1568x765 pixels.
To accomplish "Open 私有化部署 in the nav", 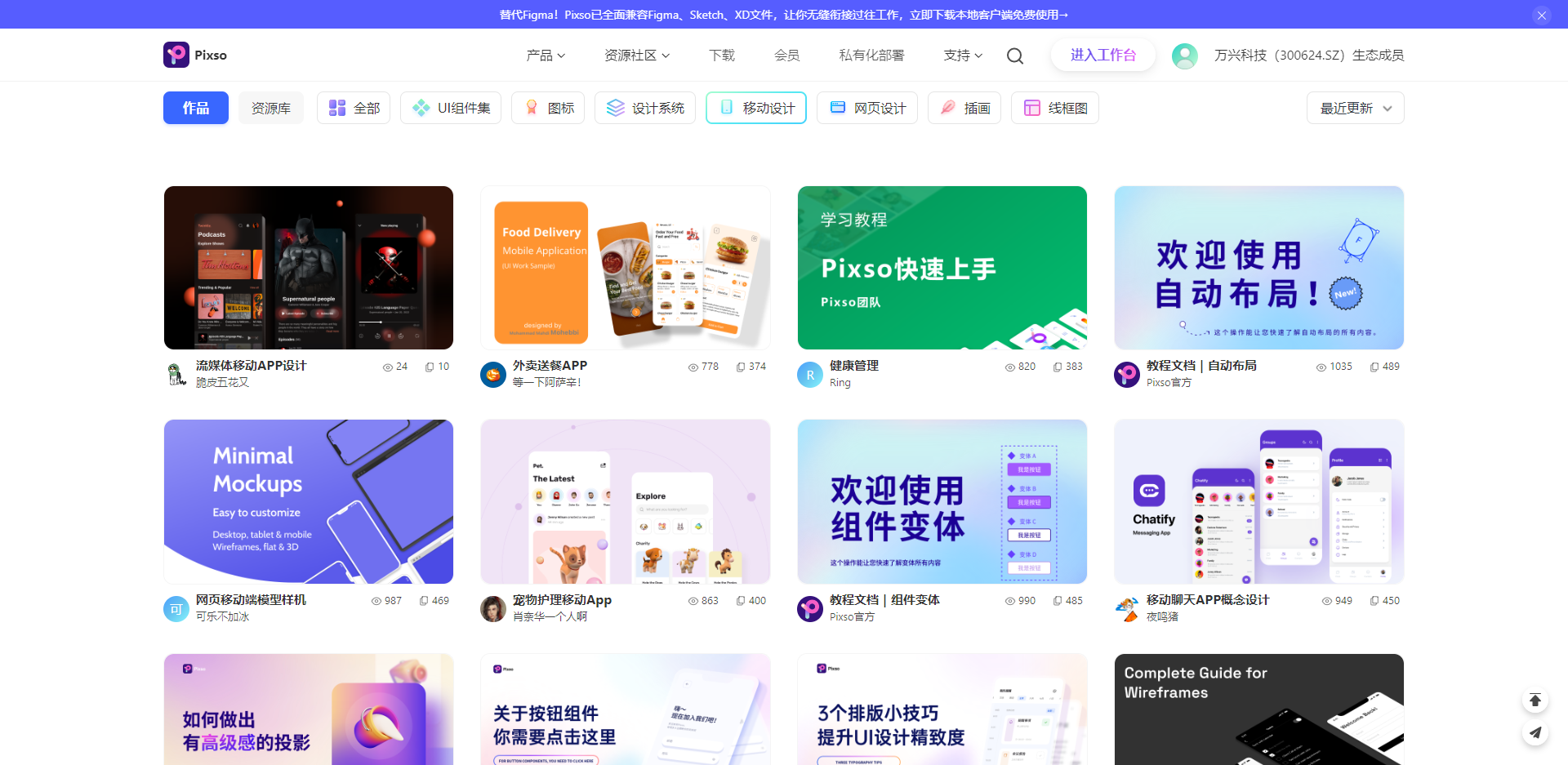I will click(871, 56).
